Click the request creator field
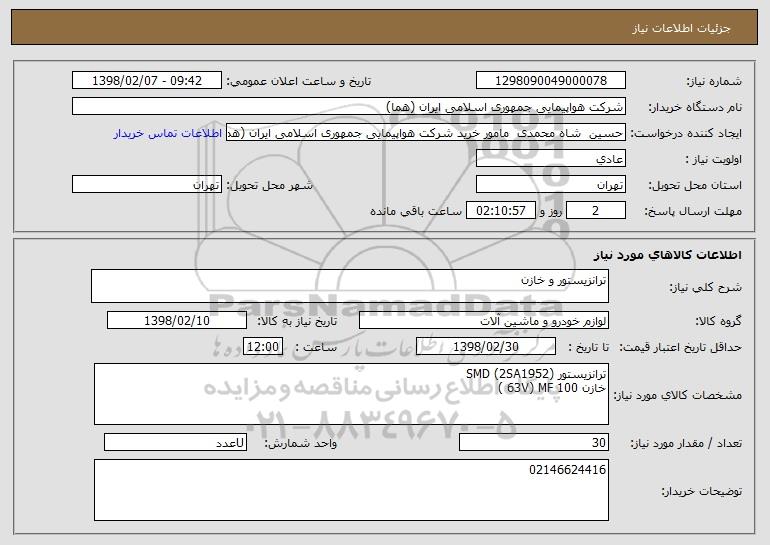Screen dimensions: 770x545 [x=426, y=133]
